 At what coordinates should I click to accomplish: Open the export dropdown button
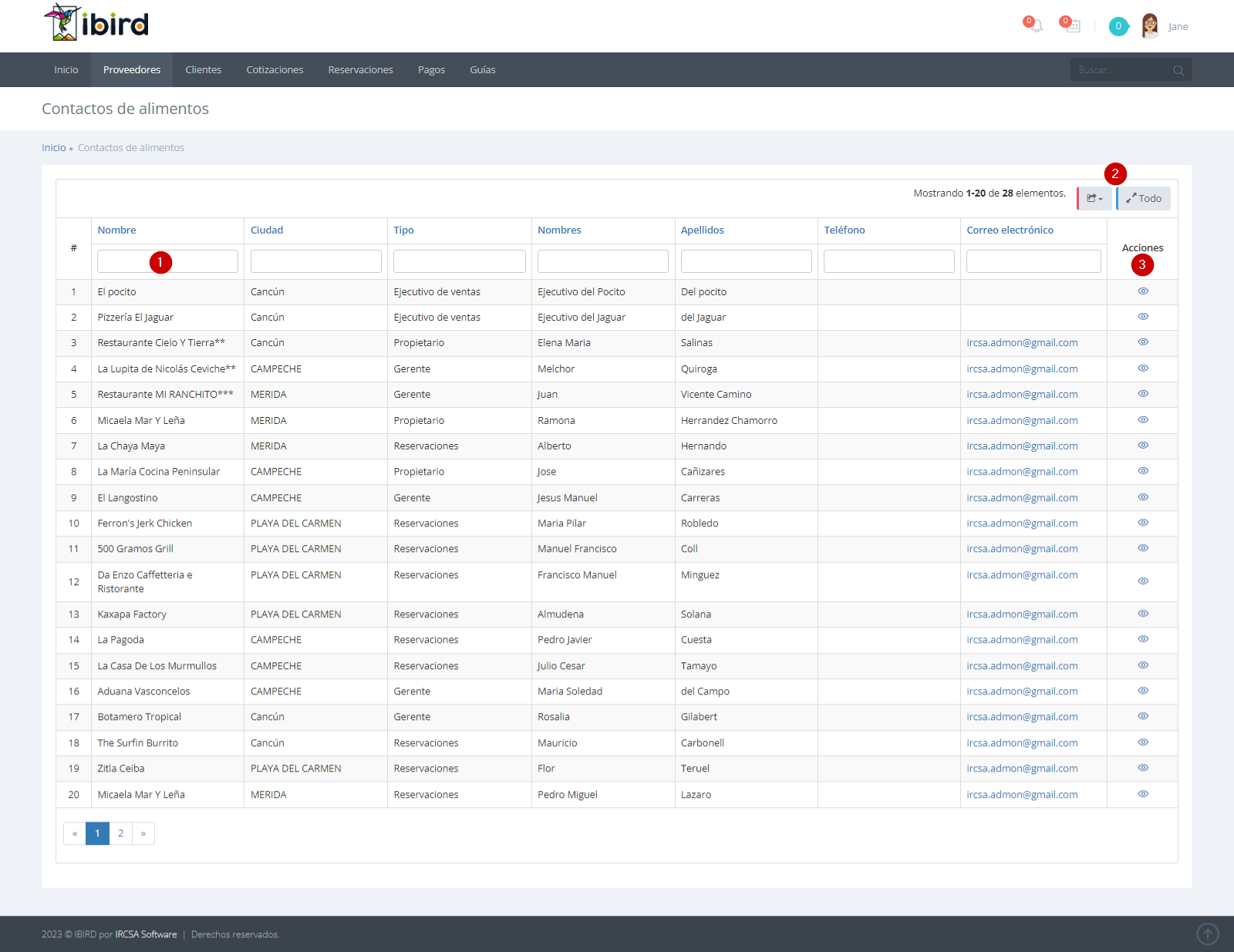tap(1094, 198)
